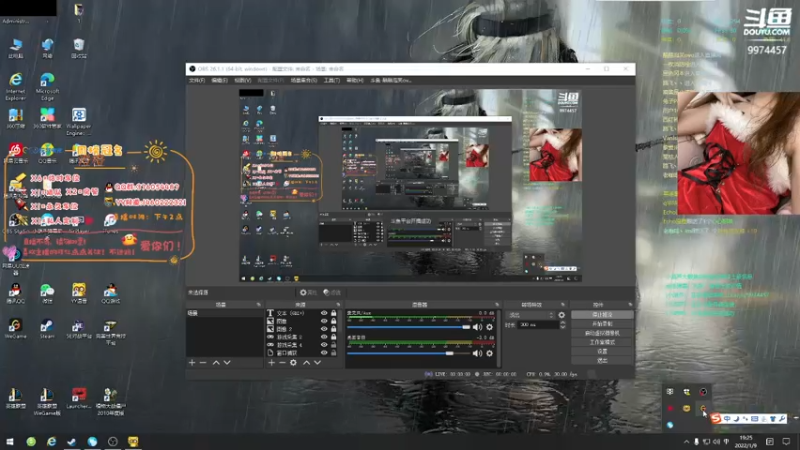Mute the 麦克风/Aux speaker icon

tap(477, 327)
